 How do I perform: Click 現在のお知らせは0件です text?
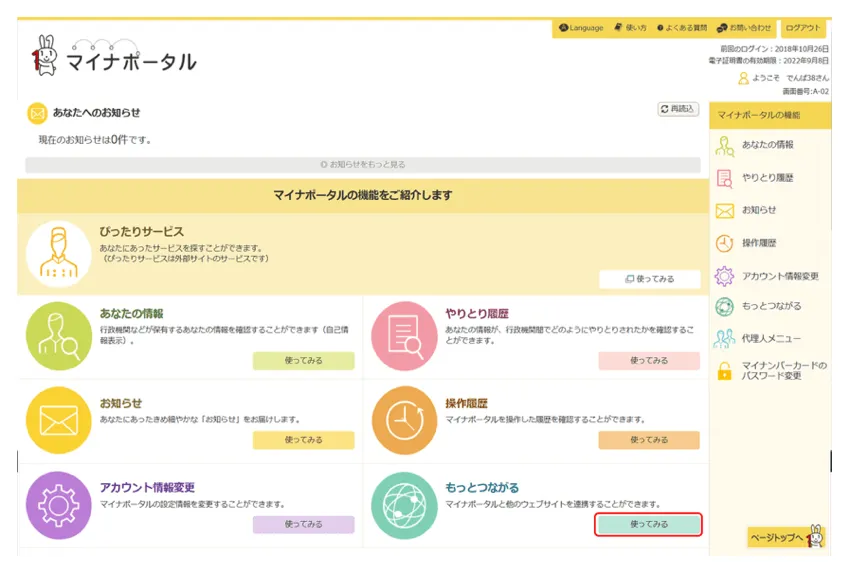click(94, 140)
